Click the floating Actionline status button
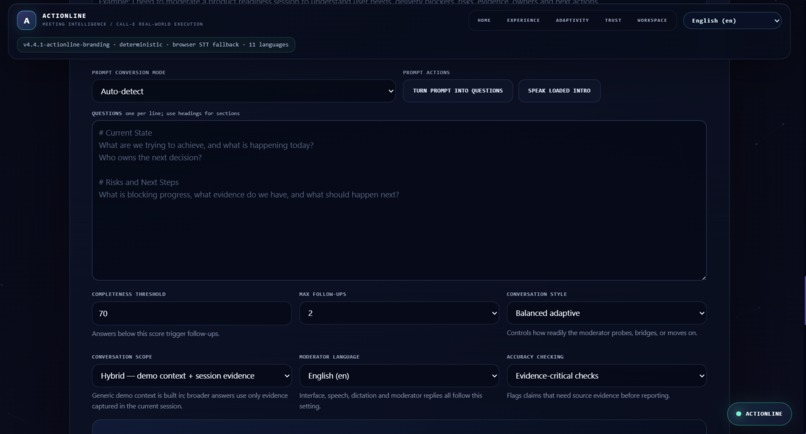 pos(759,414)
